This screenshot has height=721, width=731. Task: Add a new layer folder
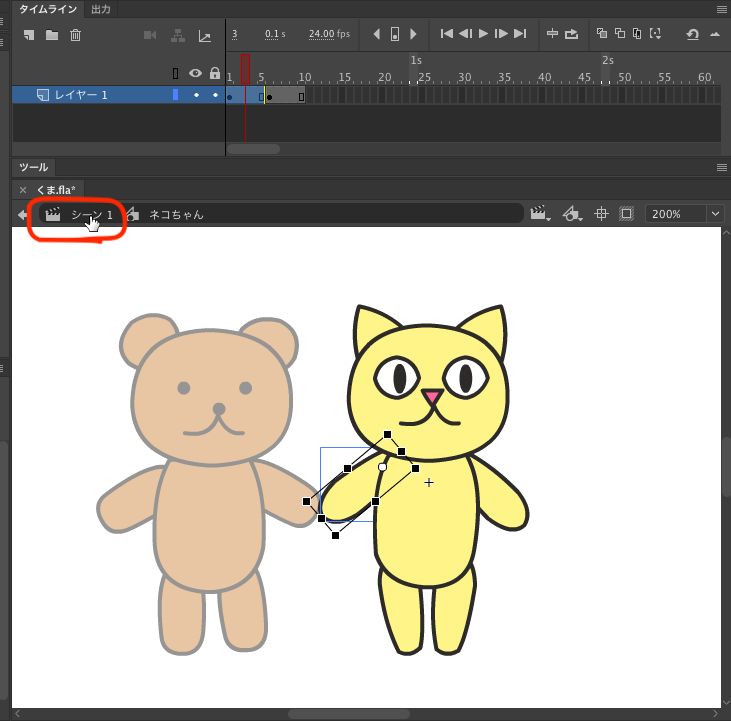click(52, 35)
